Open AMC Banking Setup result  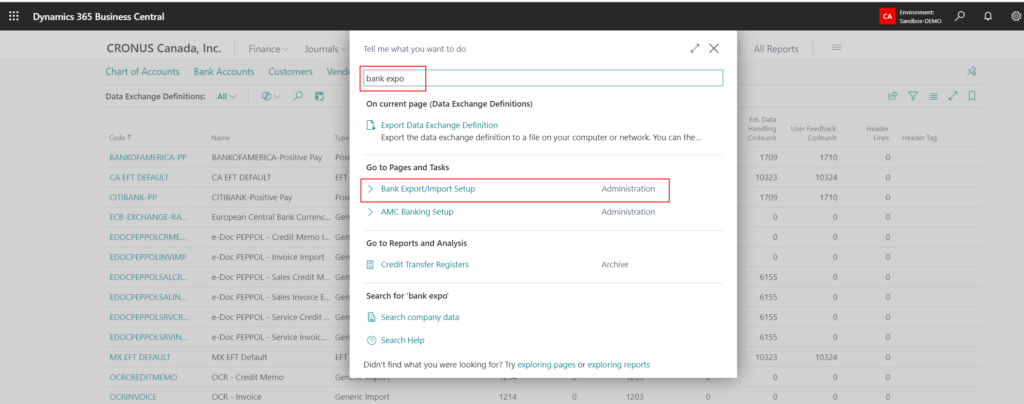tap(417, 212)
